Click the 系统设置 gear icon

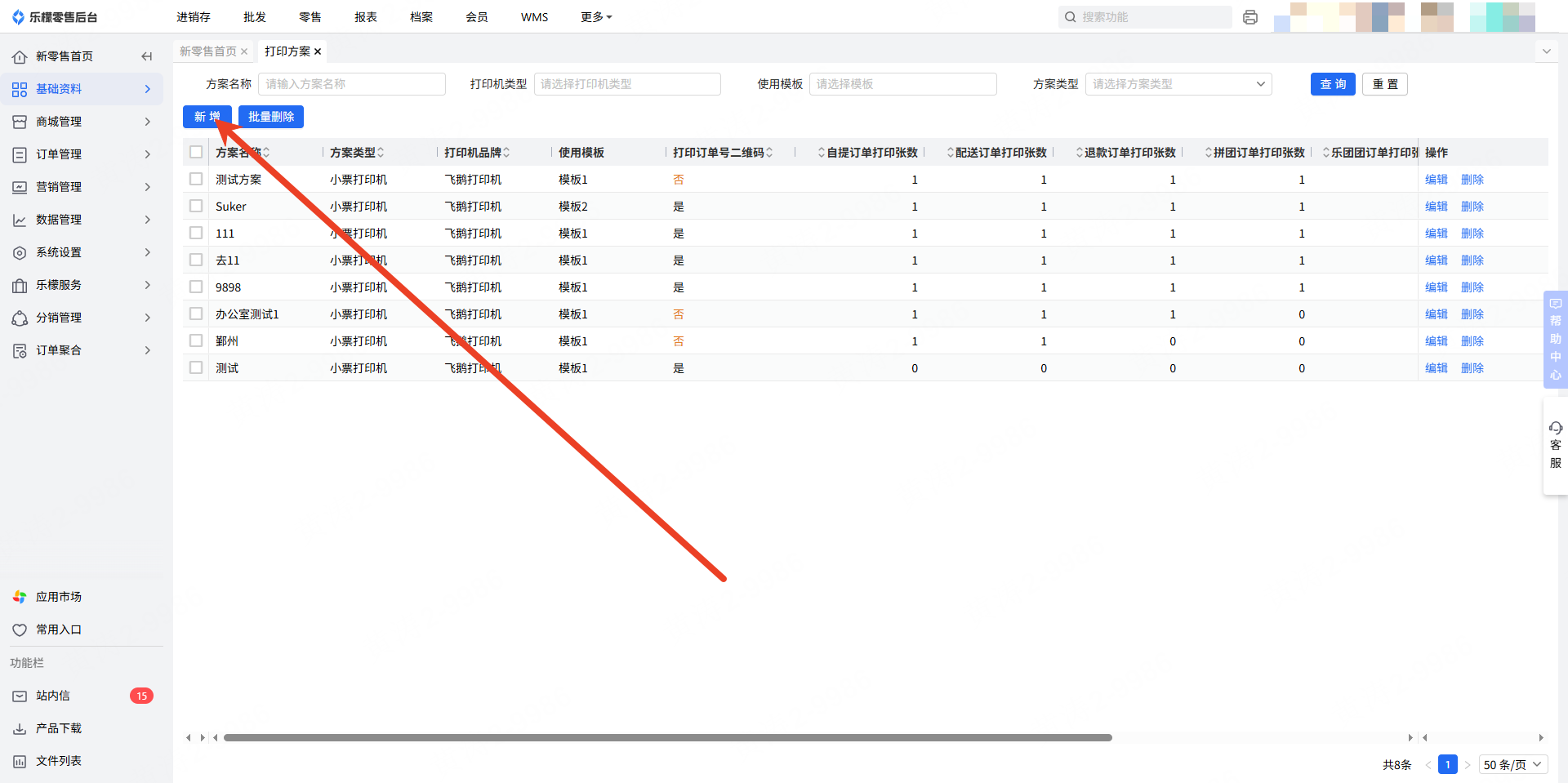[20, 252]
